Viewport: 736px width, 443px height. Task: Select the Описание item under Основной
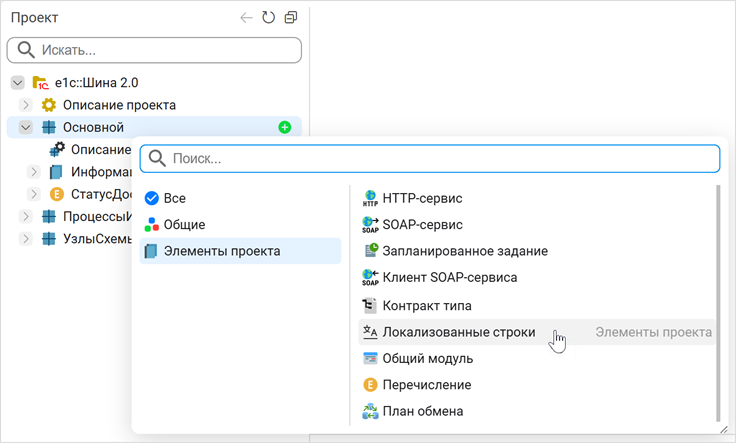[x=101, y=149]
